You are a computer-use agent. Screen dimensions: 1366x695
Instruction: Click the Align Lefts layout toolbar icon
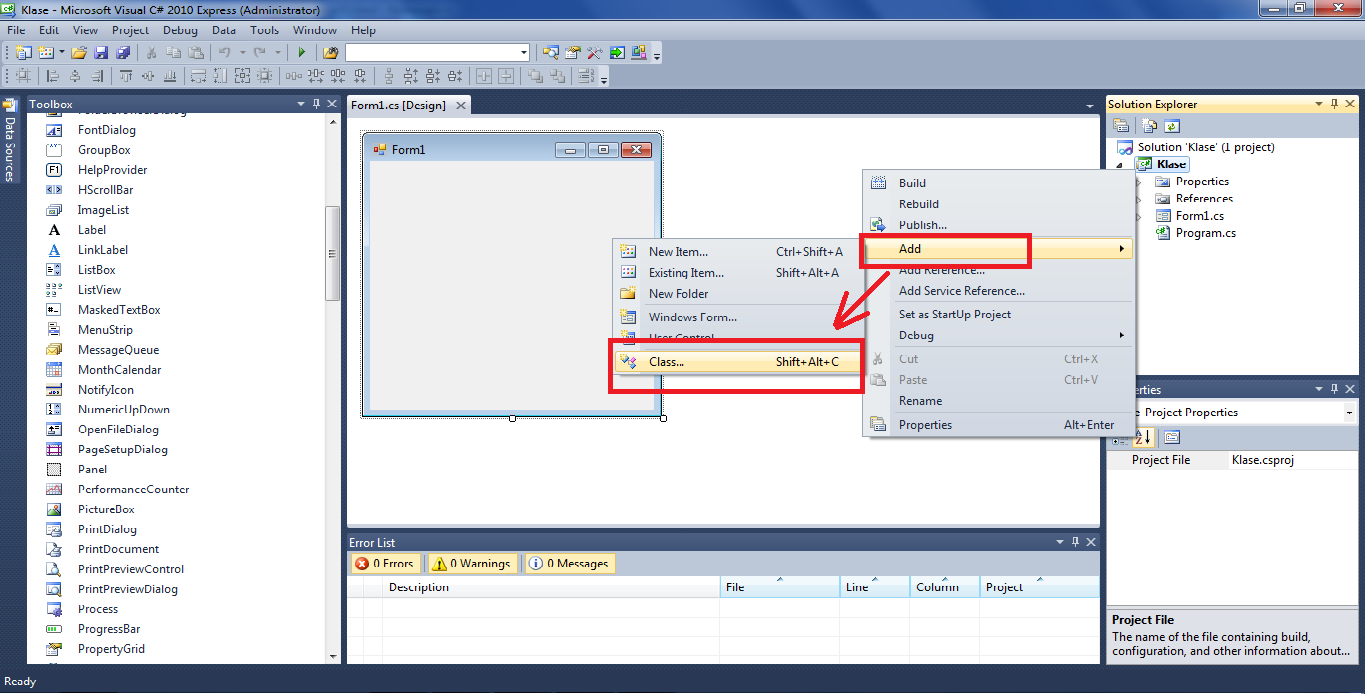(x=53, y=76)
